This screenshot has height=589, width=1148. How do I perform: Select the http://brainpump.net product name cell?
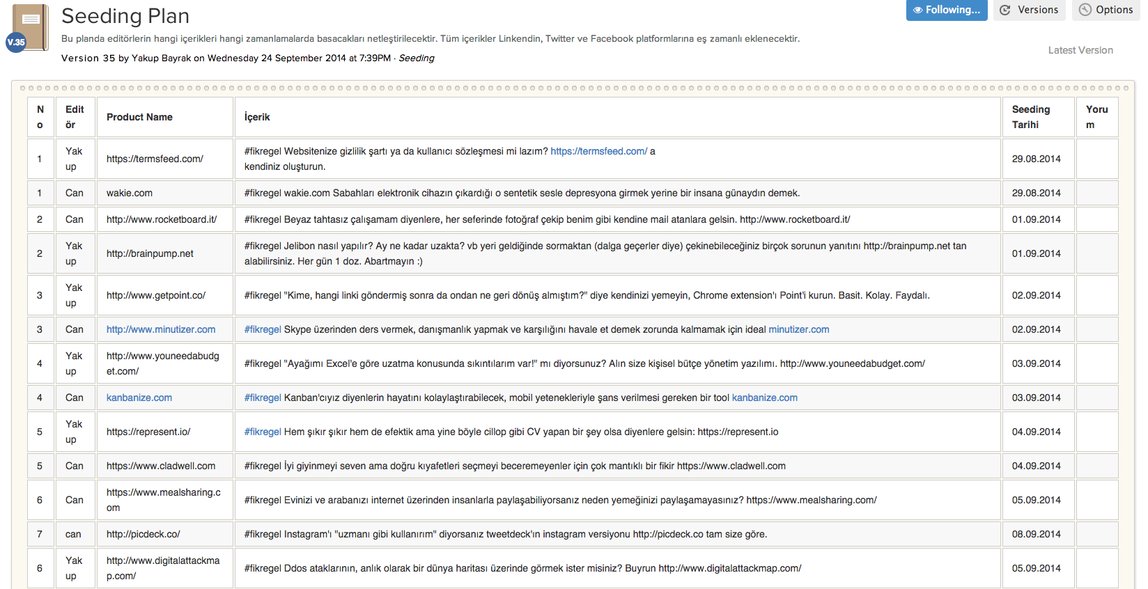click(165, 253)
